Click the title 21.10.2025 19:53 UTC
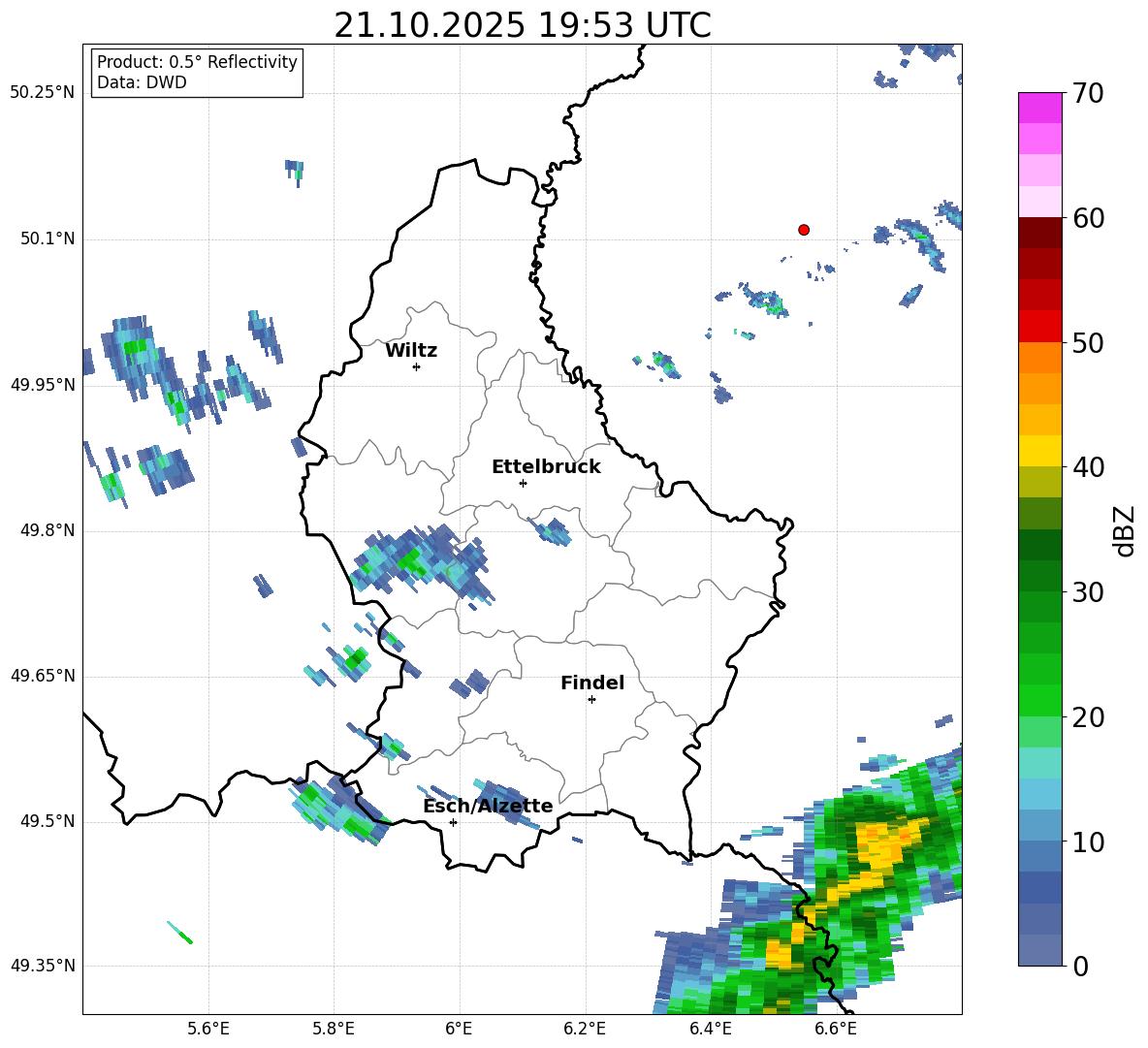 pyautogui.click(x=523, y=25)
